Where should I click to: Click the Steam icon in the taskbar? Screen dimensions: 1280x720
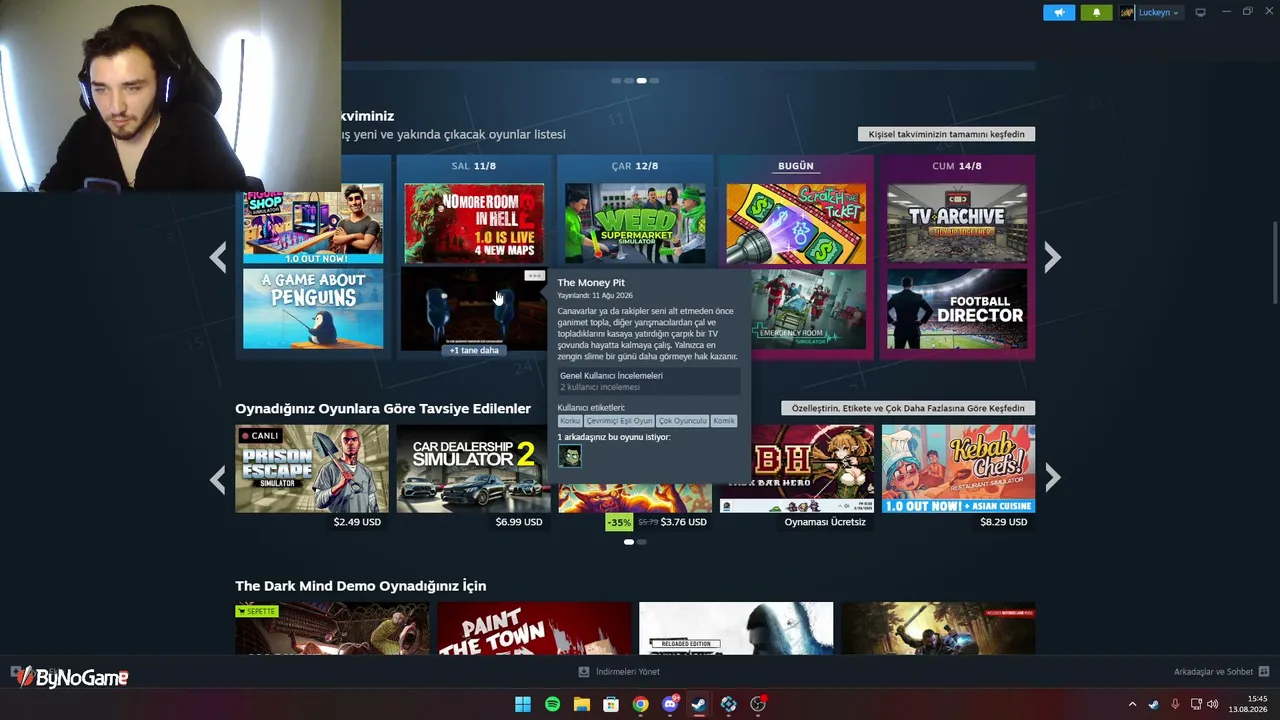click(x=699, y=704)
